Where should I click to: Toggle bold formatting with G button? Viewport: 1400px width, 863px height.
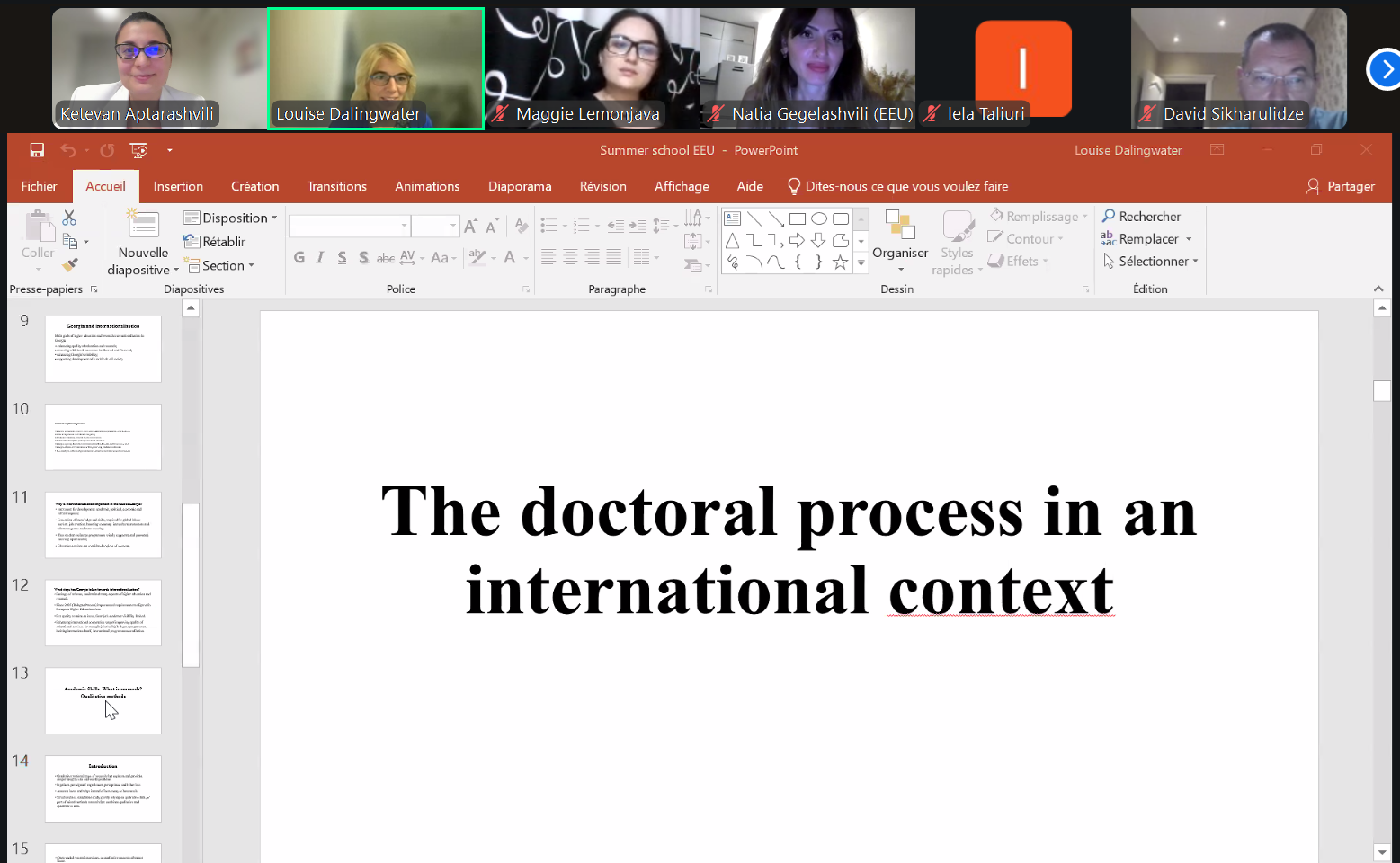tap(299, 258)
